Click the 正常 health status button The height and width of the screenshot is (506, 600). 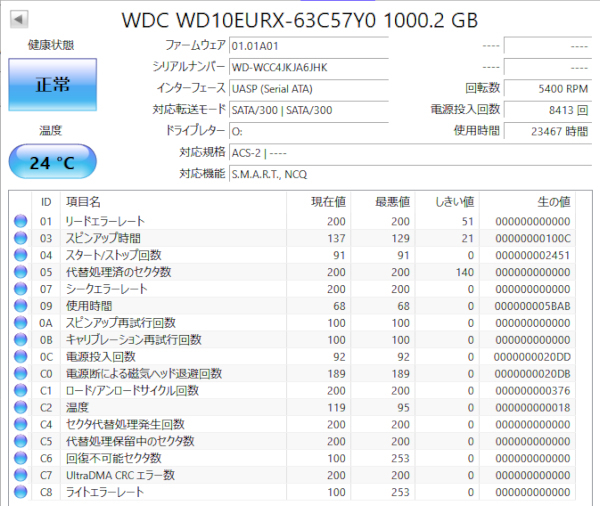(52, 85)
